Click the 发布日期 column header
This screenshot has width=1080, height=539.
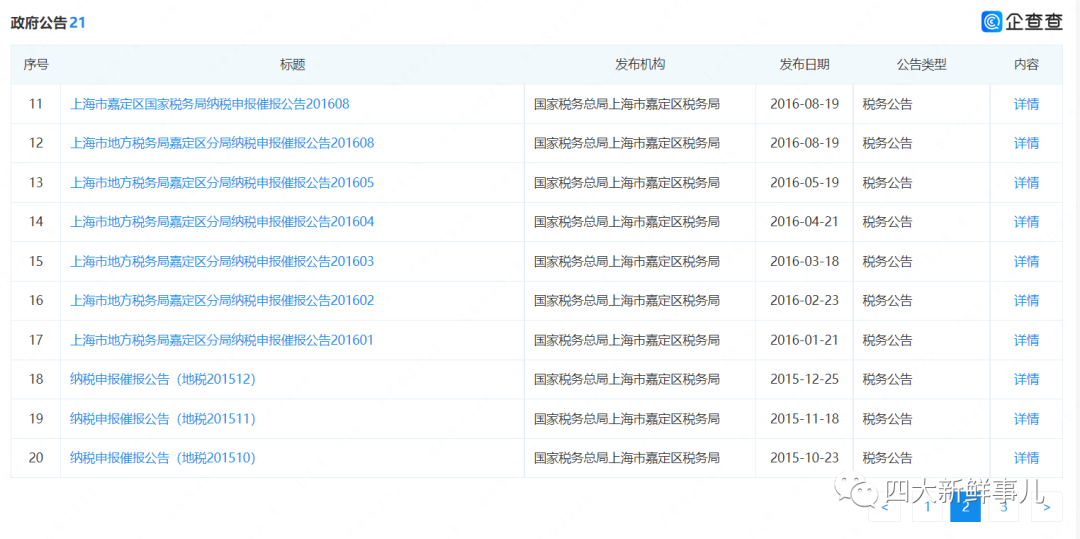point(804,65)
